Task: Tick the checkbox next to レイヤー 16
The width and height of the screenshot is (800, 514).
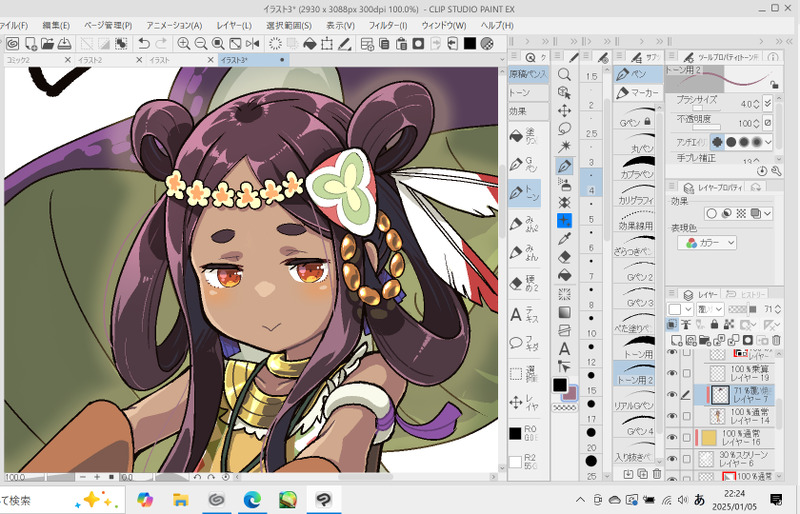Action: click(687, 437)
